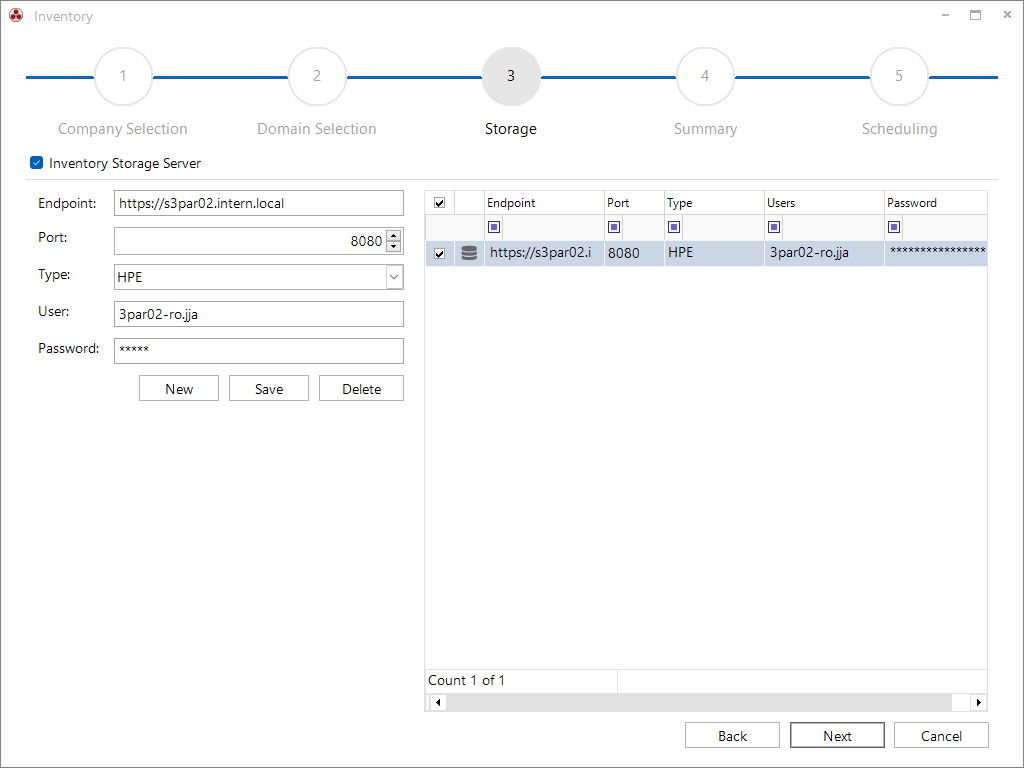Image resolution: width=1024 pixels, height=768 pixels.
Task: Expand the Type dropdown showing HPE
Action: click(394, 277)
